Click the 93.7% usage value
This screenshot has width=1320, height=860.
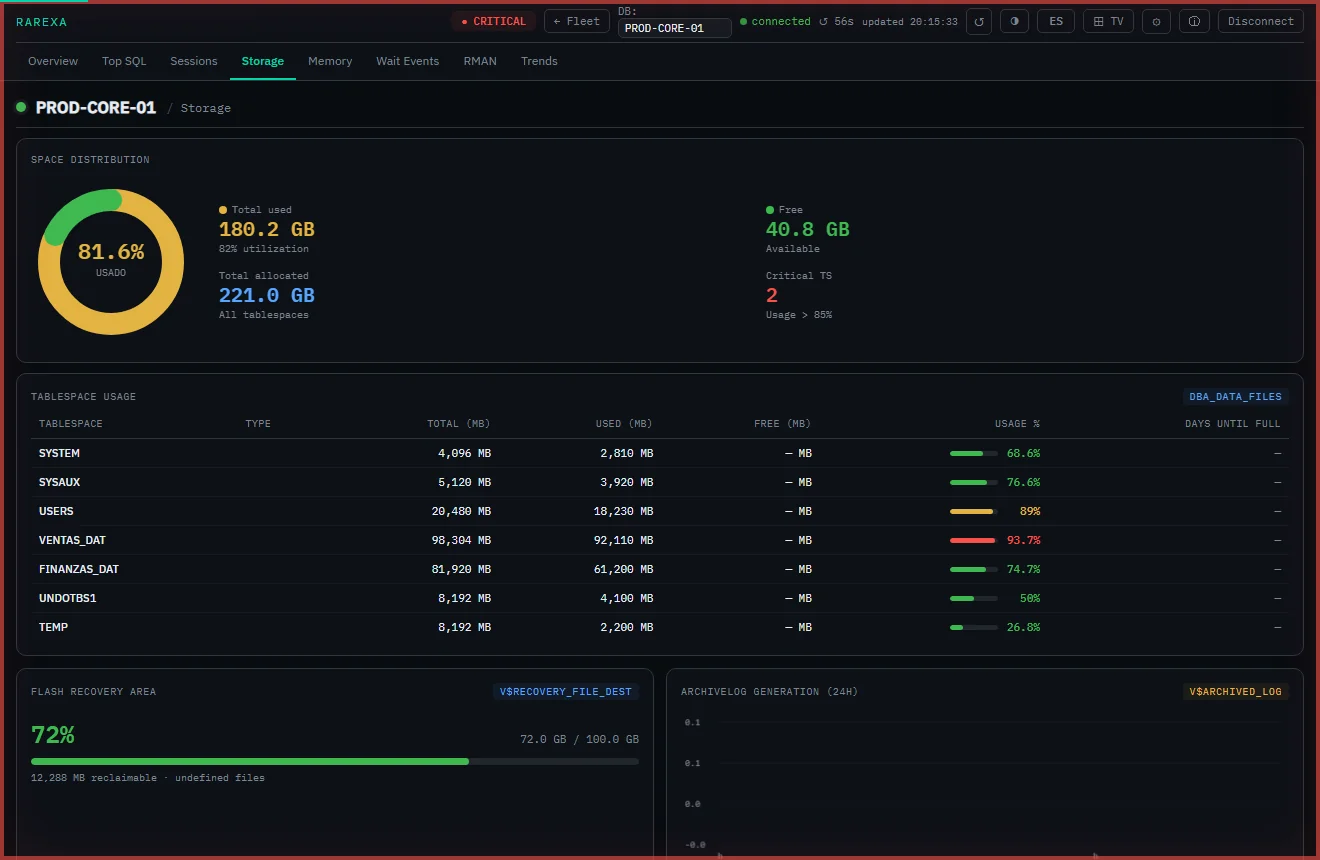[1023, 540]
